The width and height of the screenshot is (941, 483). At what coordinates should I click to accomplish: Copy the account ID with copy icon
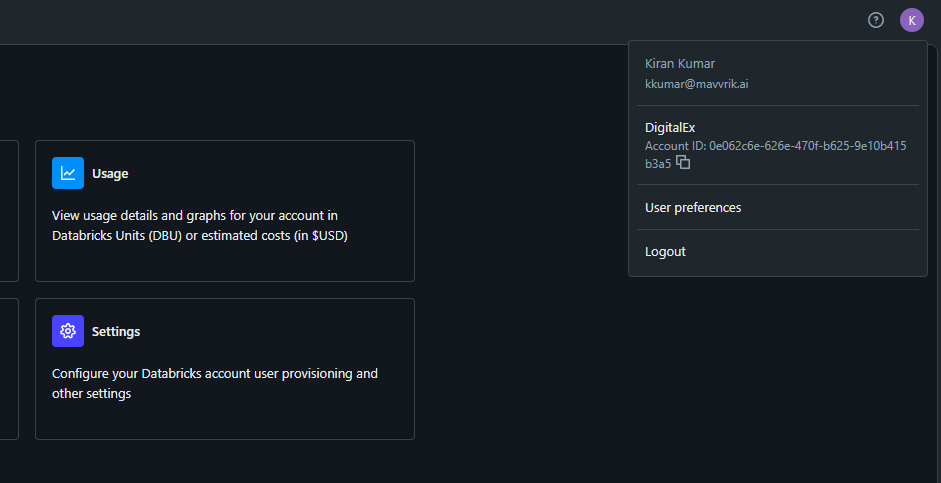pos(683,163)
